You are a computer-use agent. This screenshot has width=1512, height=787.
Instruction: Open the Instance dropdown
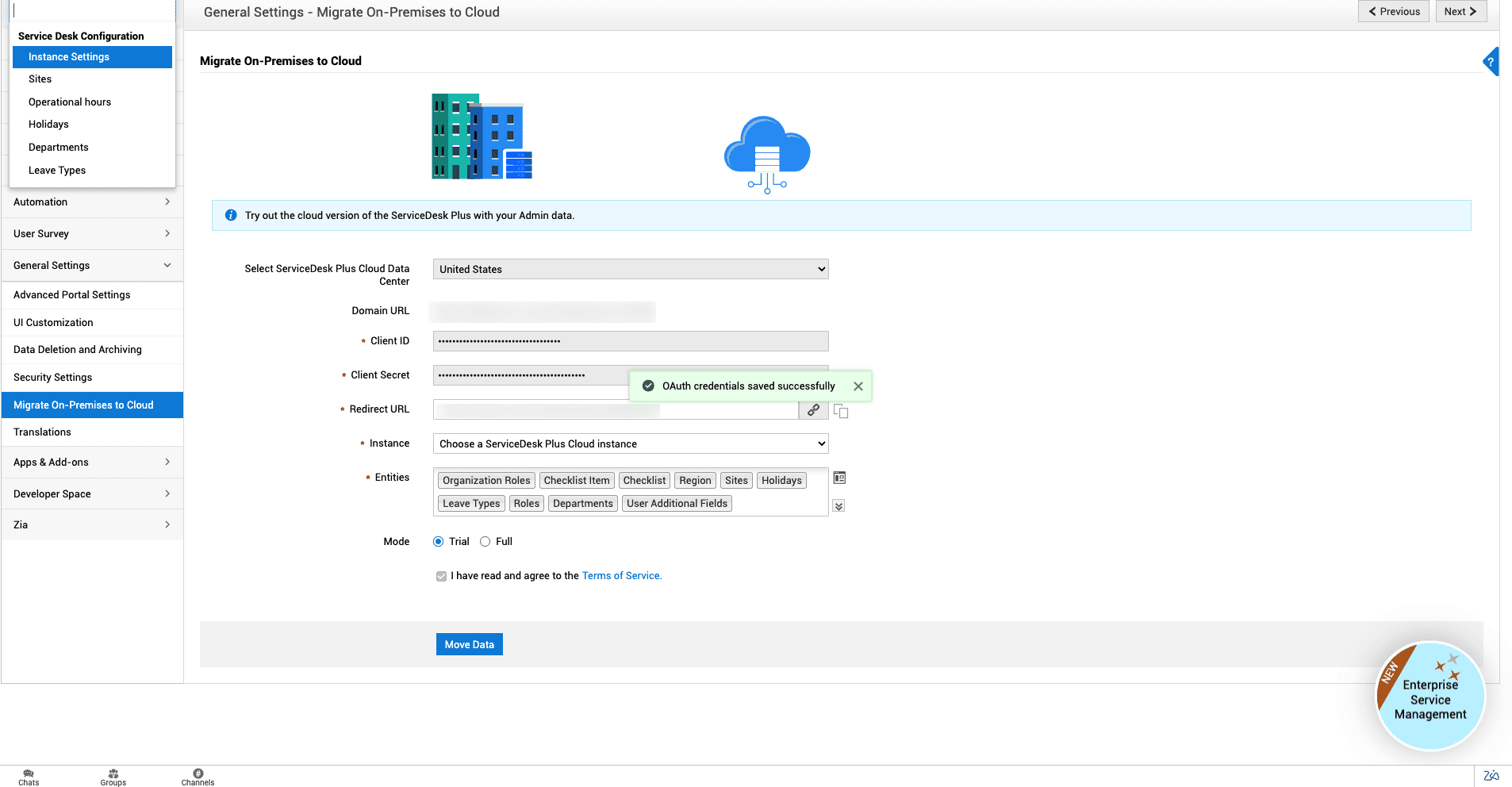pyautogui.click(x=631, y=443)
